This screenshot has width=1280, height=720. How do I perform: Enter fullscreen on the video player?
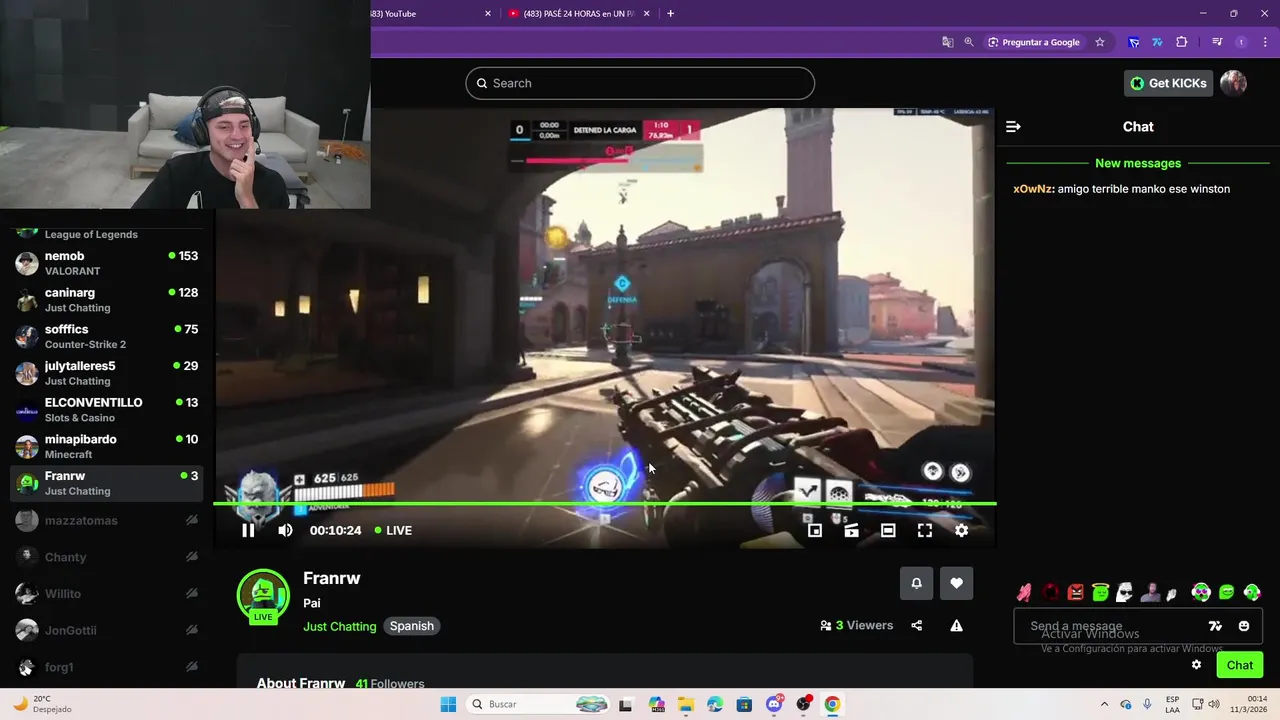[925, 531]
